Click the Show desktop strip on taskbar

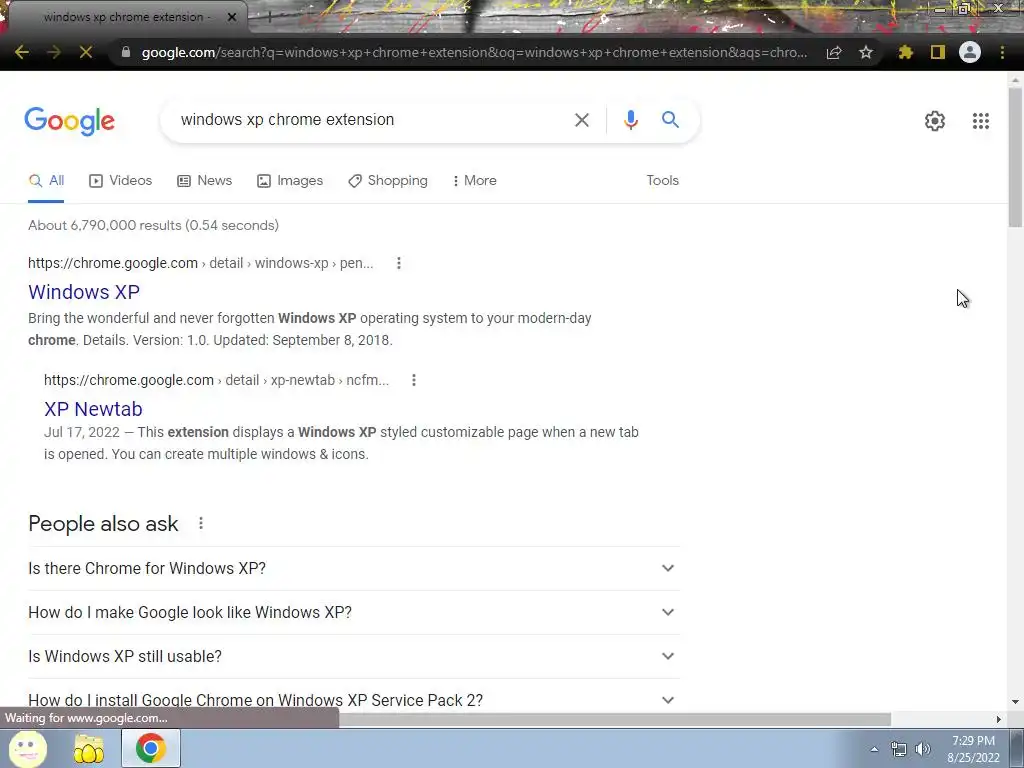click(1017, 748)
